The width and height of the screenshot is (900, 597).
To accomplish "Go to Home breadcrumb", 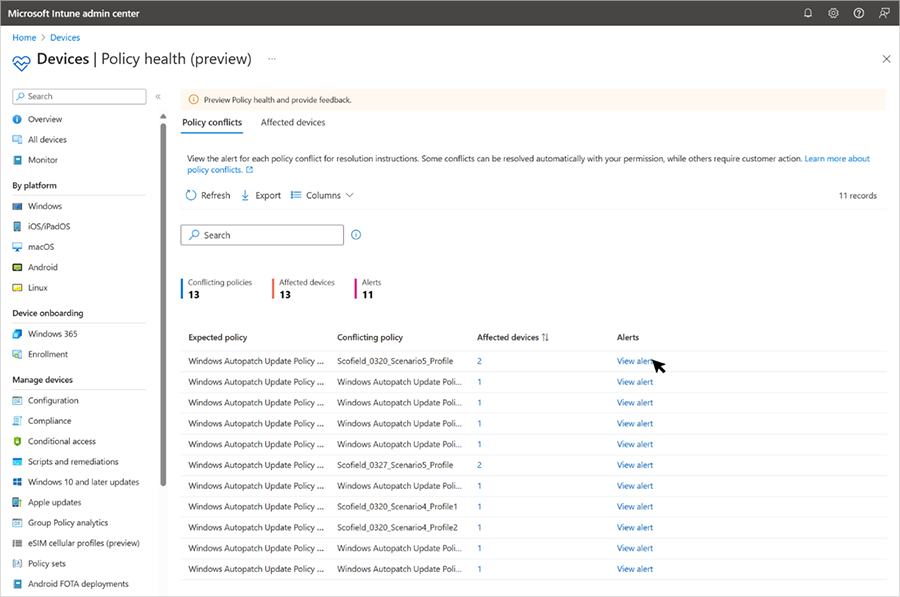I will 24,37.
